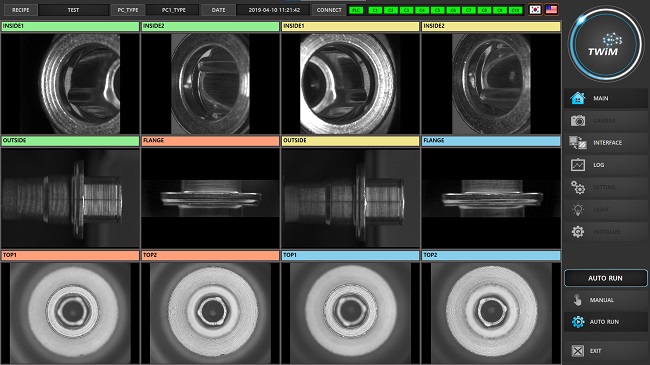
Task: Open camera image under green INSIDE1
Action: pos(70,84)
